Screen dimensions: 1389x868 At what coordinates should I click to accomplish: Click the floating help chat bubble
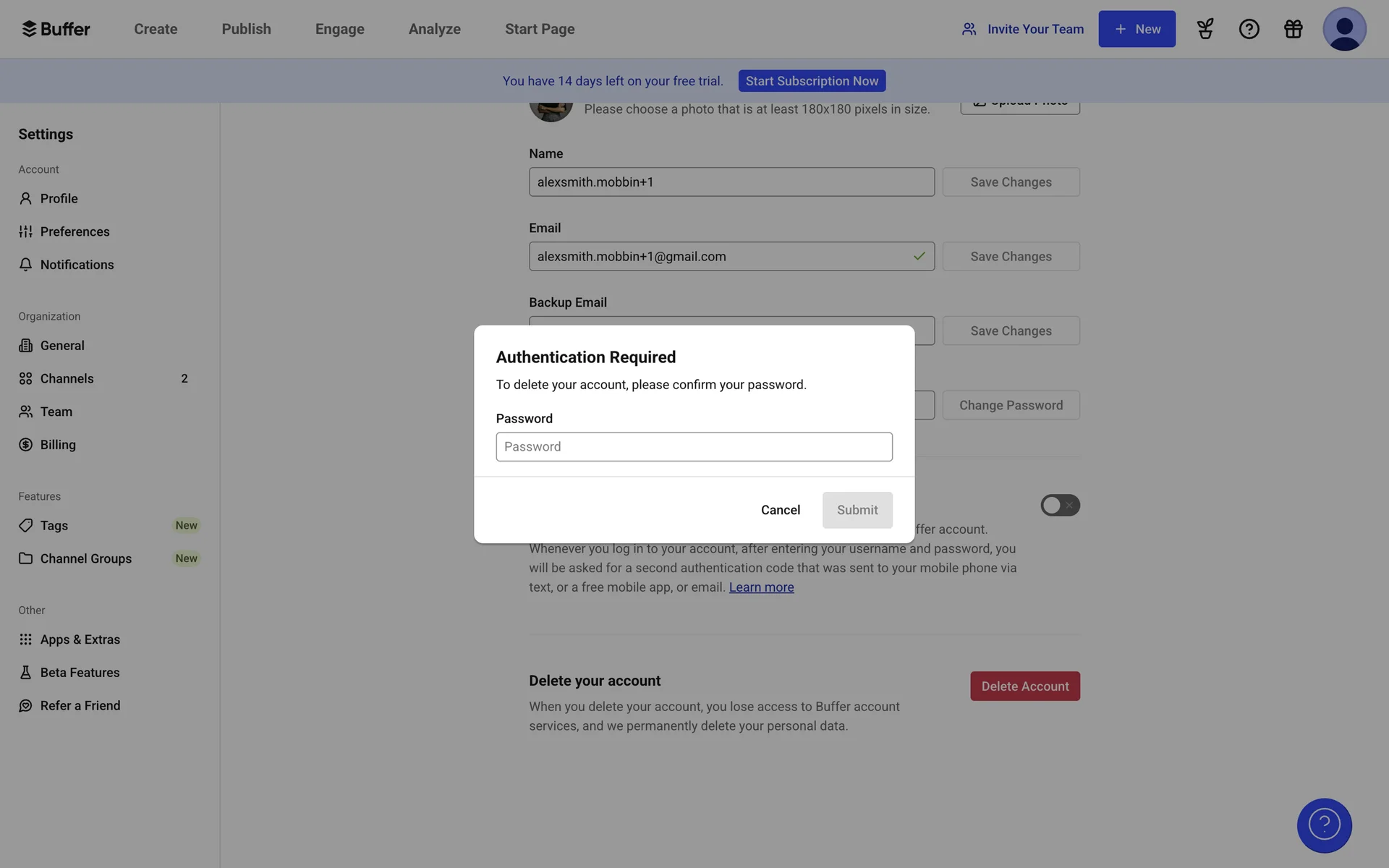point(1324,825)
